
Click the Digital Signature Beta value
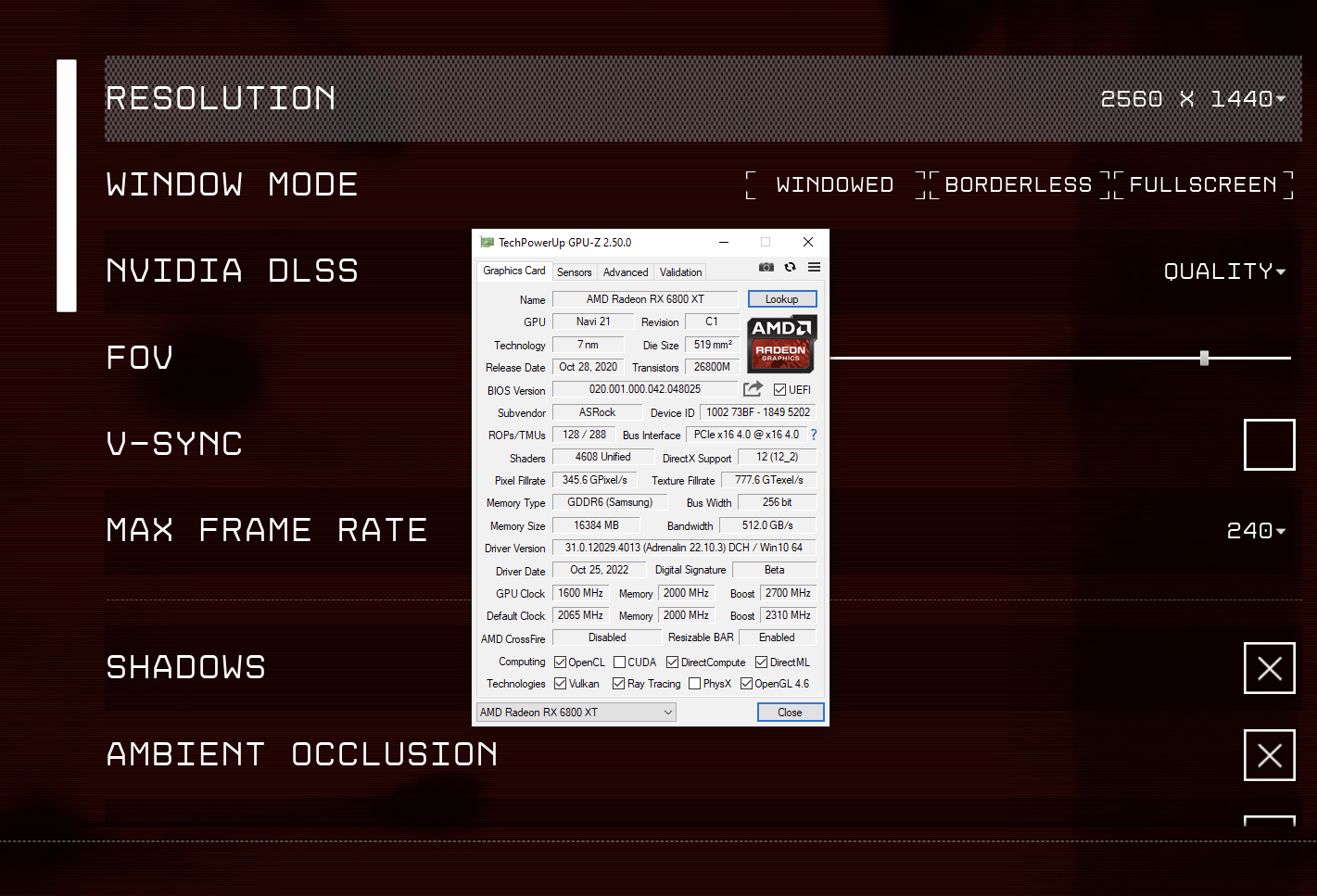(x=774, y=570)
